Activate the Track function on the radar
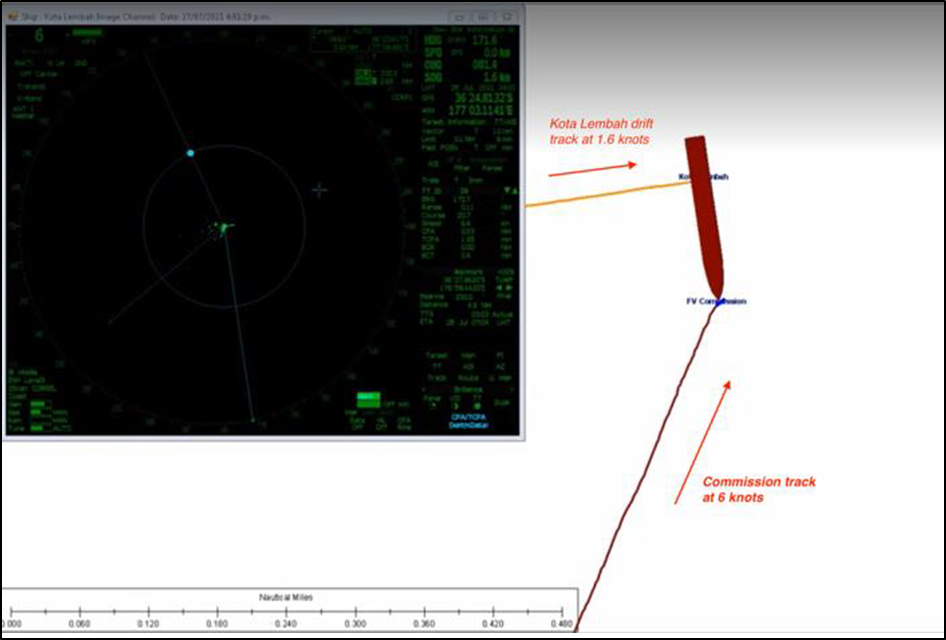This screenshot has height=640, width=946. [x=438, y=378]
